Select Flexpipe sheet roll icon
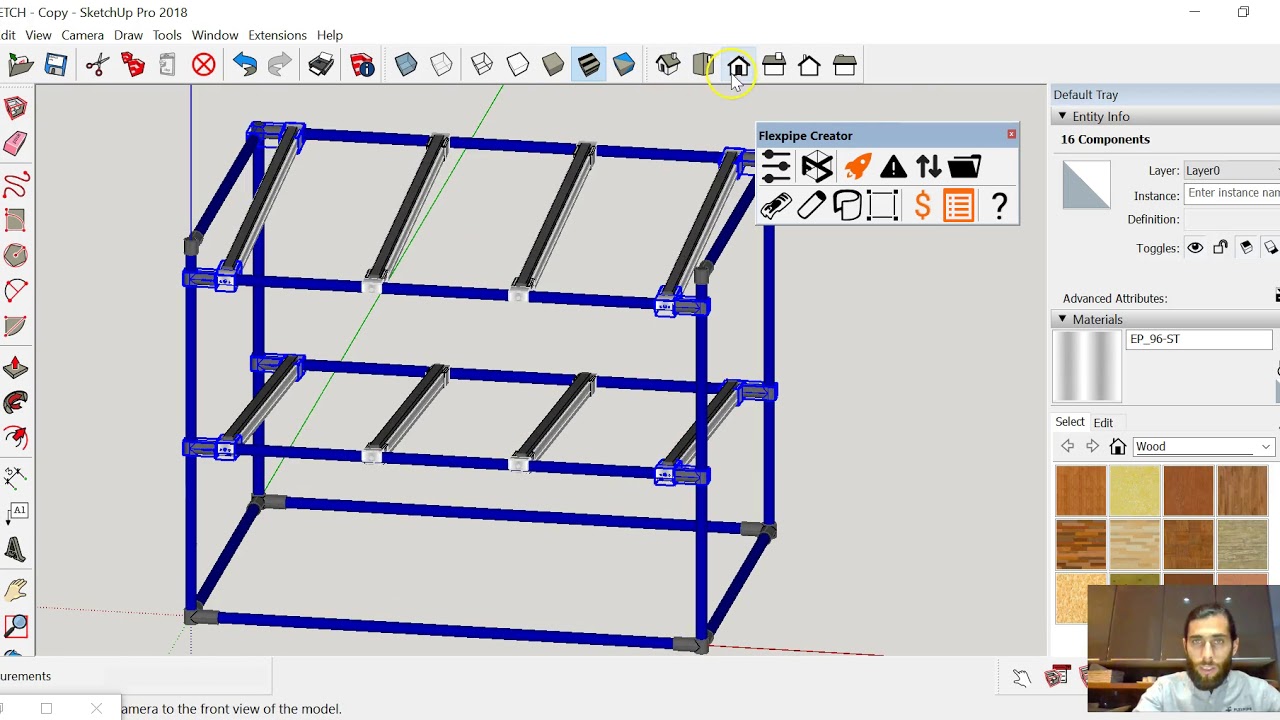The image size is (1280, 720). tap(847, 207)
